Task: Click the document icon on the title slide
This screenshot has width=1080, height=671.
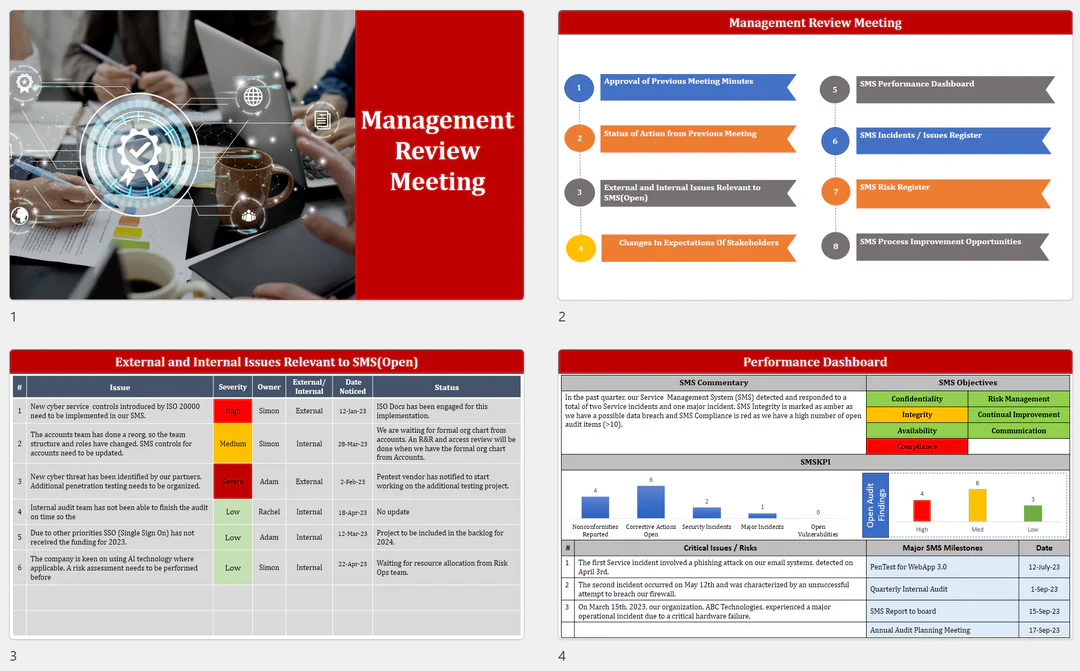Action: [322, 120]
